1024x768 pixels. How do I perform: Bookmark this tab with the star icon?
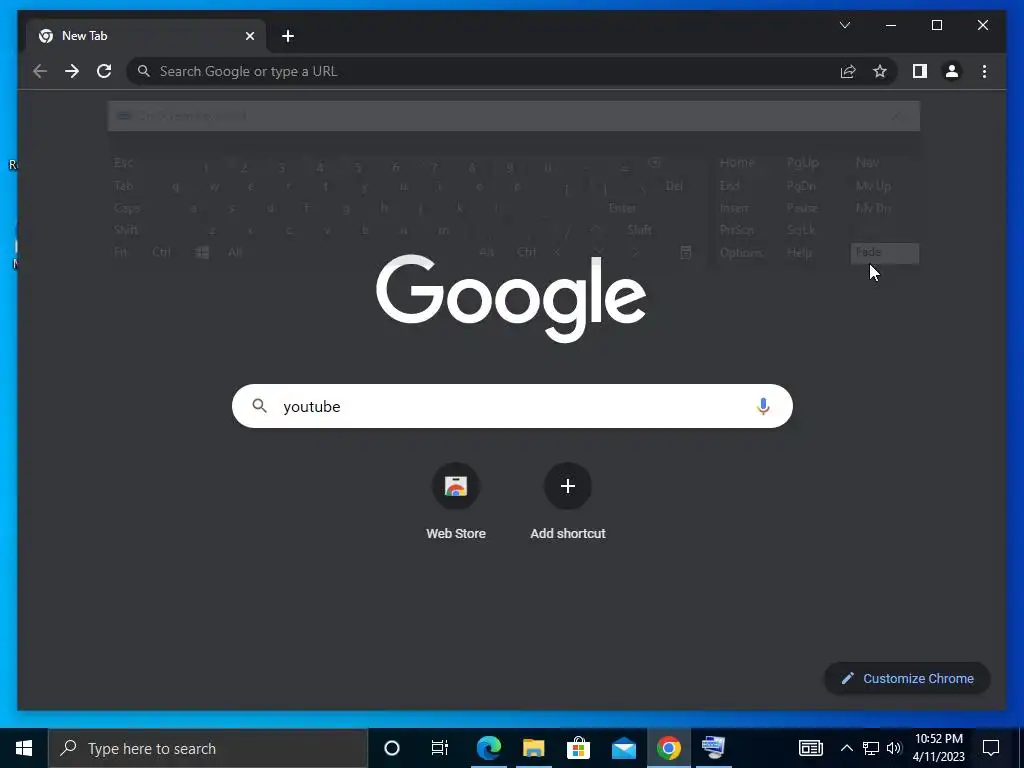tap(880, 71)
